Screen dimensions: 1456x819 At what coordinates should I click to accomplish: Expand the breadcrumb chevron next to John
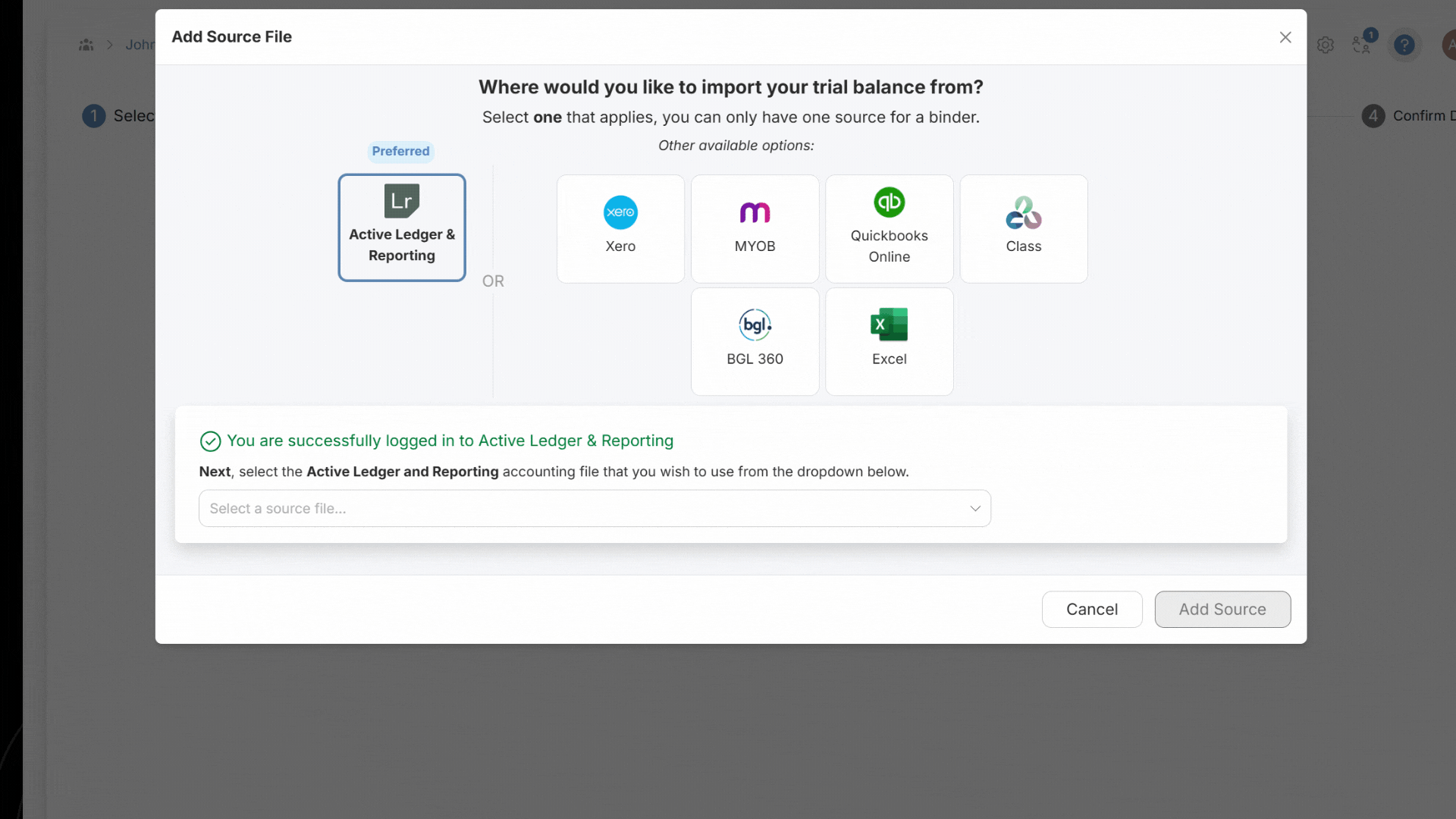click(x=110, y=45)
